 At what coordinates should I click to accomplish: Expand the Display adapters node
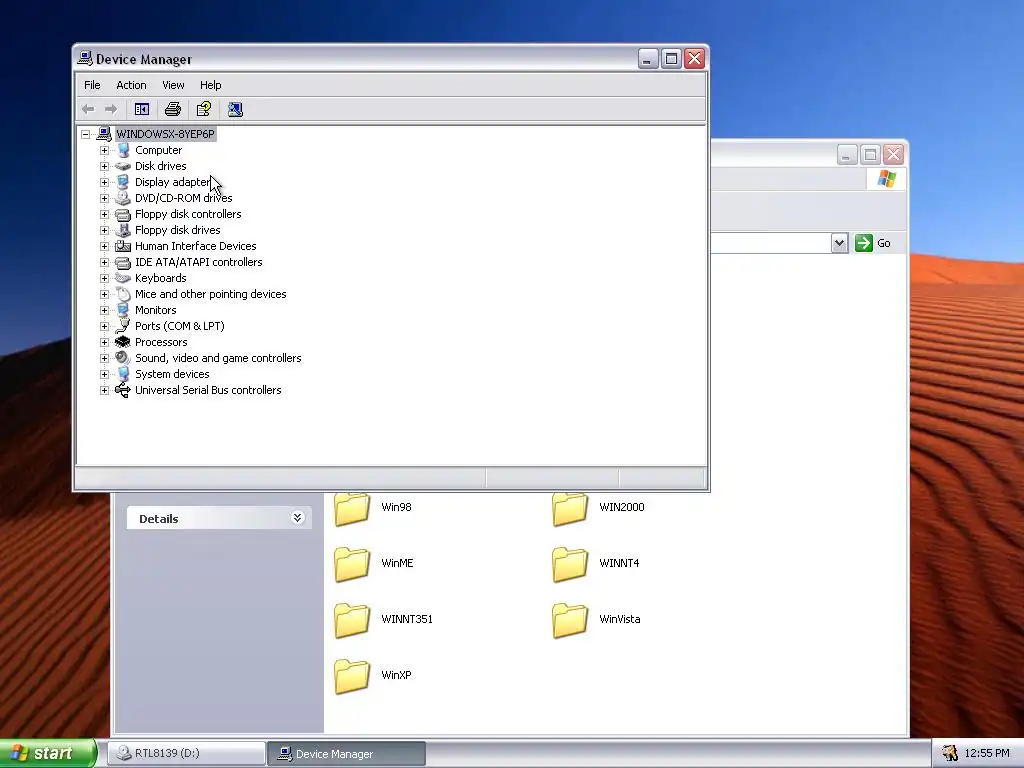pyautogui.click(x=104, y=182)
